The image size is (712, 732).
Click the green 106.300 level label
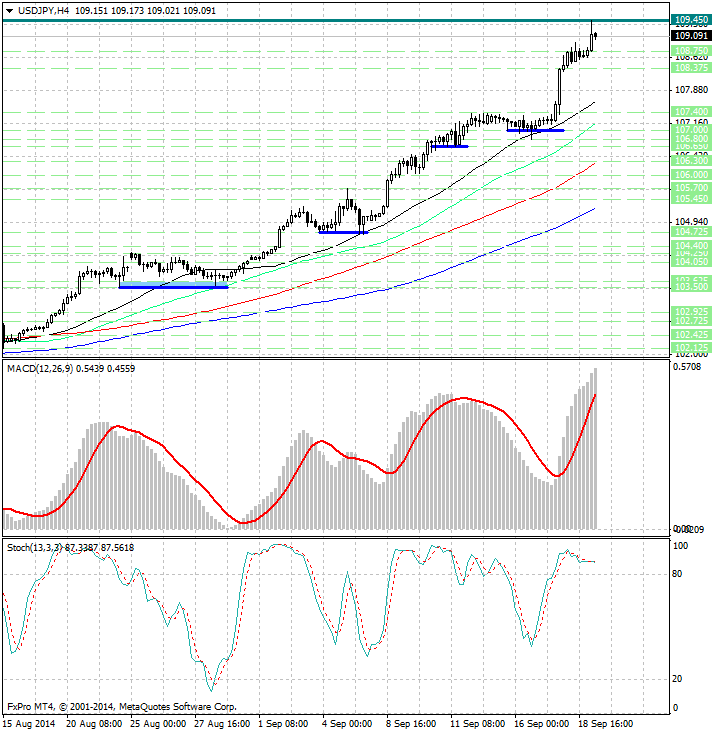click(691, 161)
